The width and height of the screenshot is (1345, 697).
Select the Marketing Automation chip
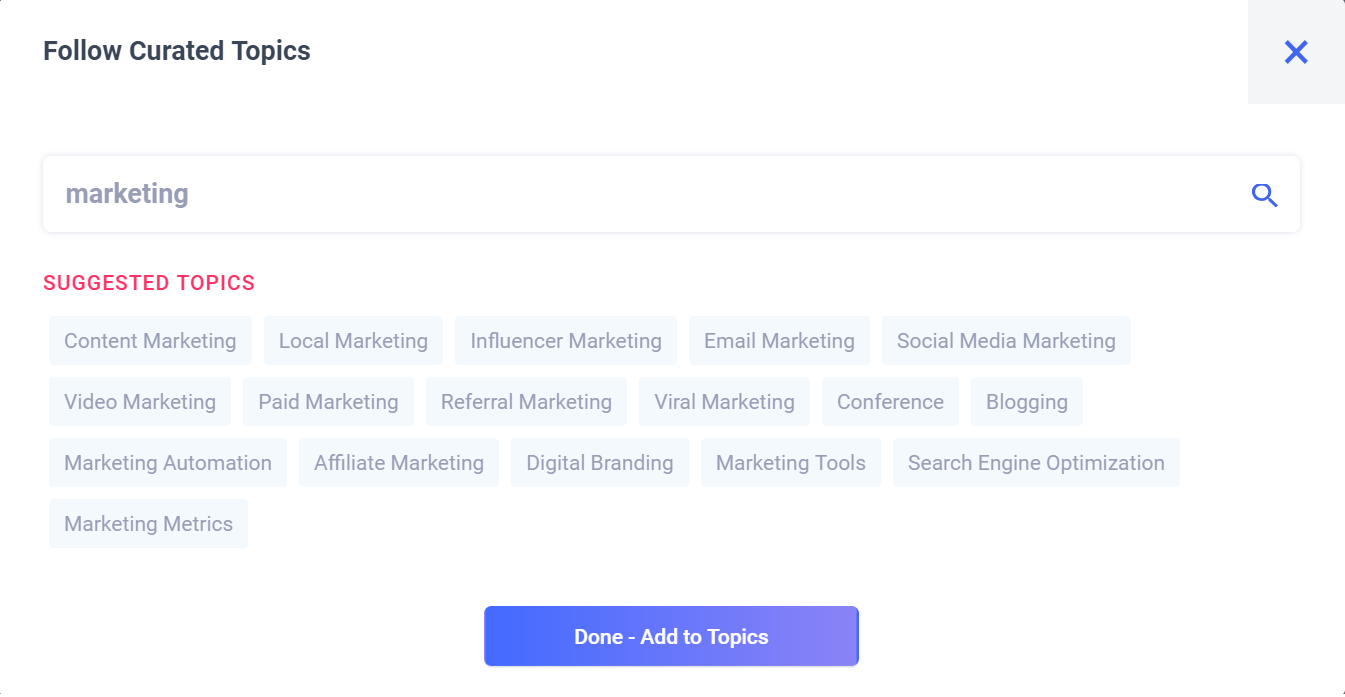point(168,463)
